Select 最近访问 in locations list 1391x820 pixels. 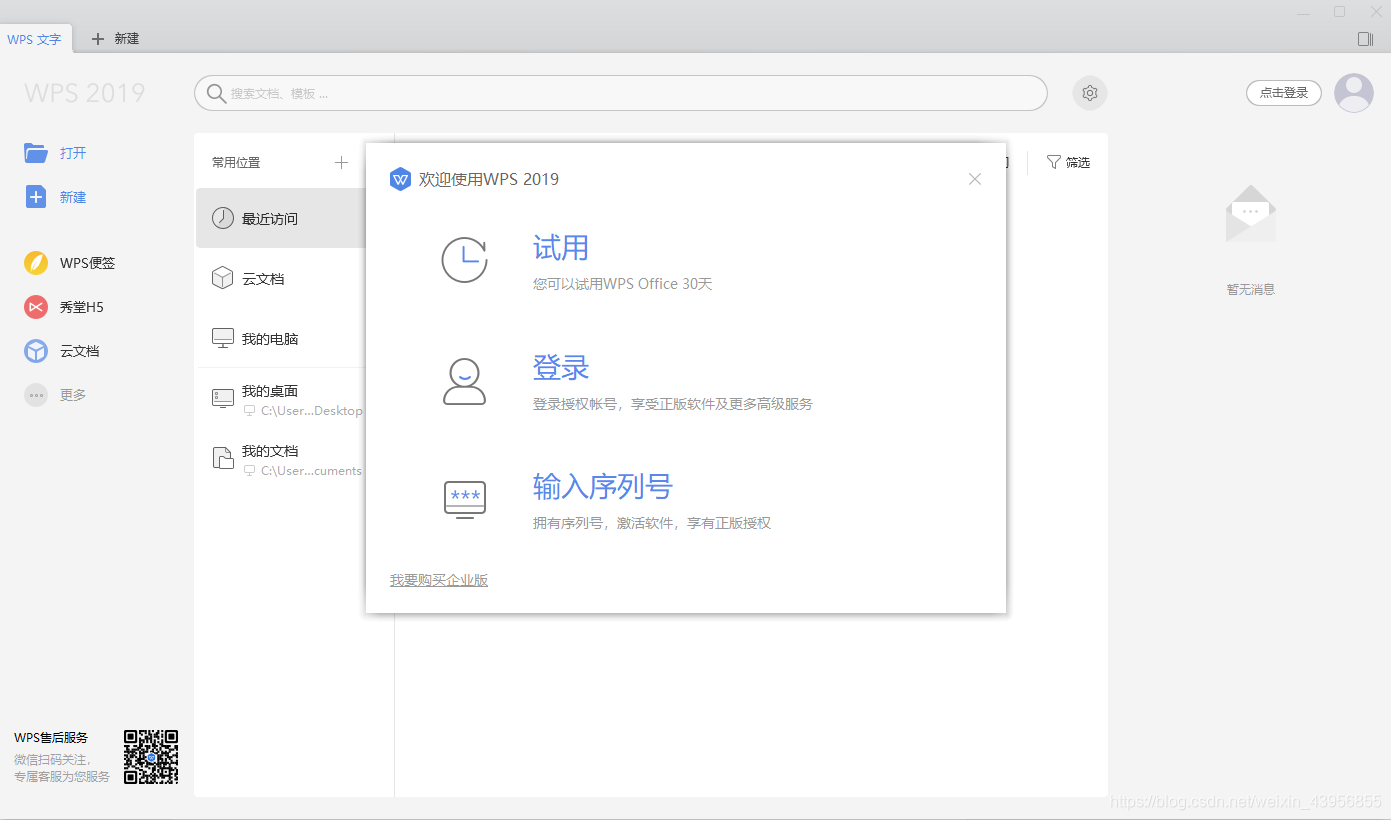pyautogui.click(x=280, y=218)
